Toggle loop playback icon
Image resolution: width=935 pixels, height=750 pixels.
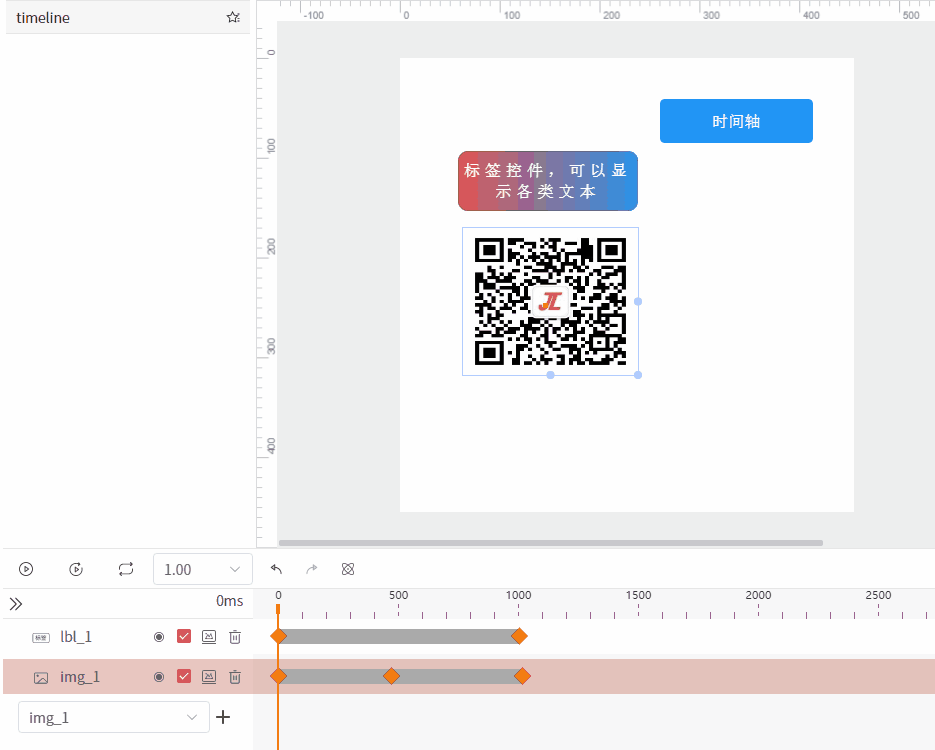[126, 569]
